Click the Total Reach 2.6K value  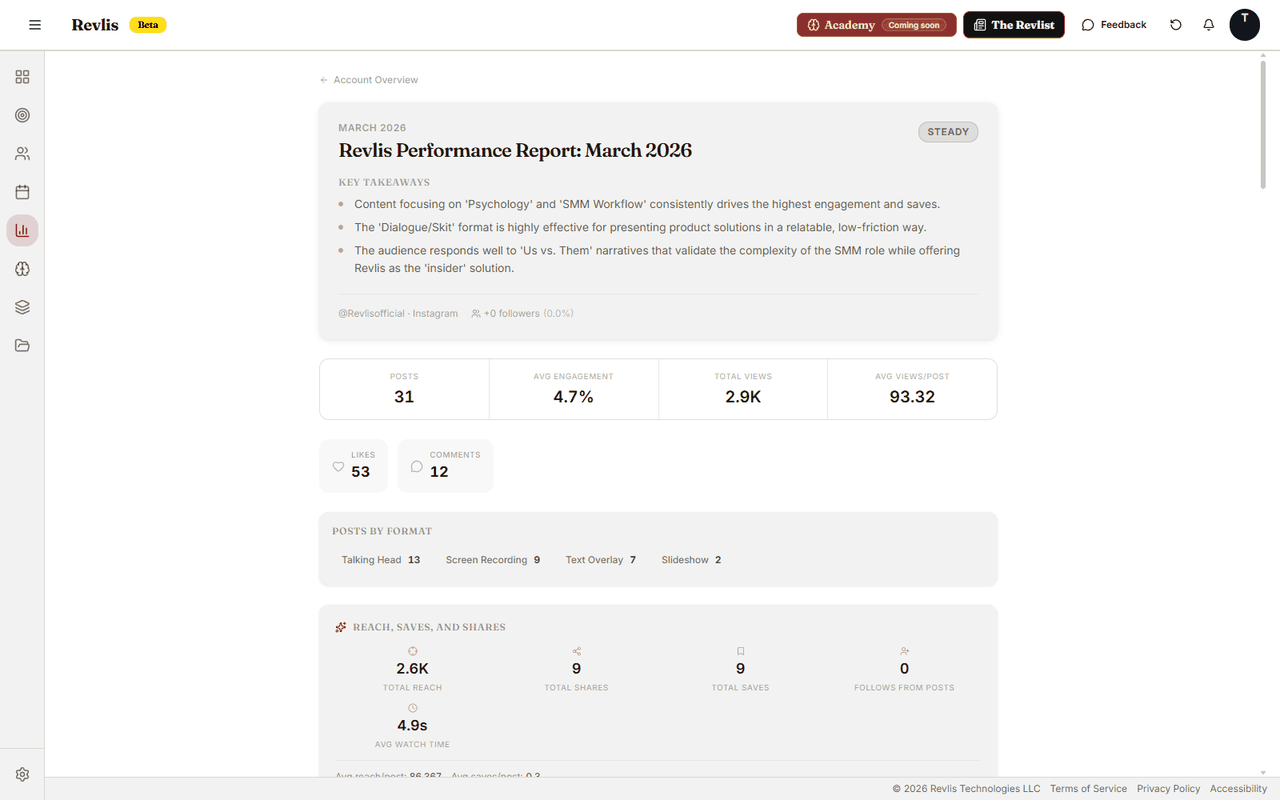[x=412, y=669]
